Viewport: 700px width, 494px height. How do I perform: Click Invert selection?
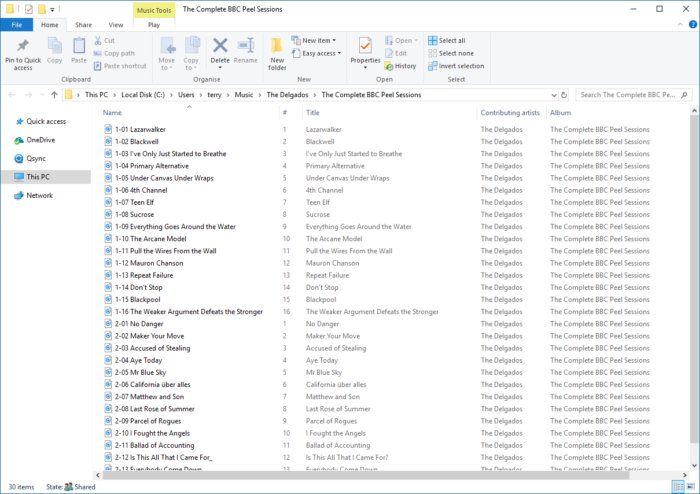coord(456,66)
